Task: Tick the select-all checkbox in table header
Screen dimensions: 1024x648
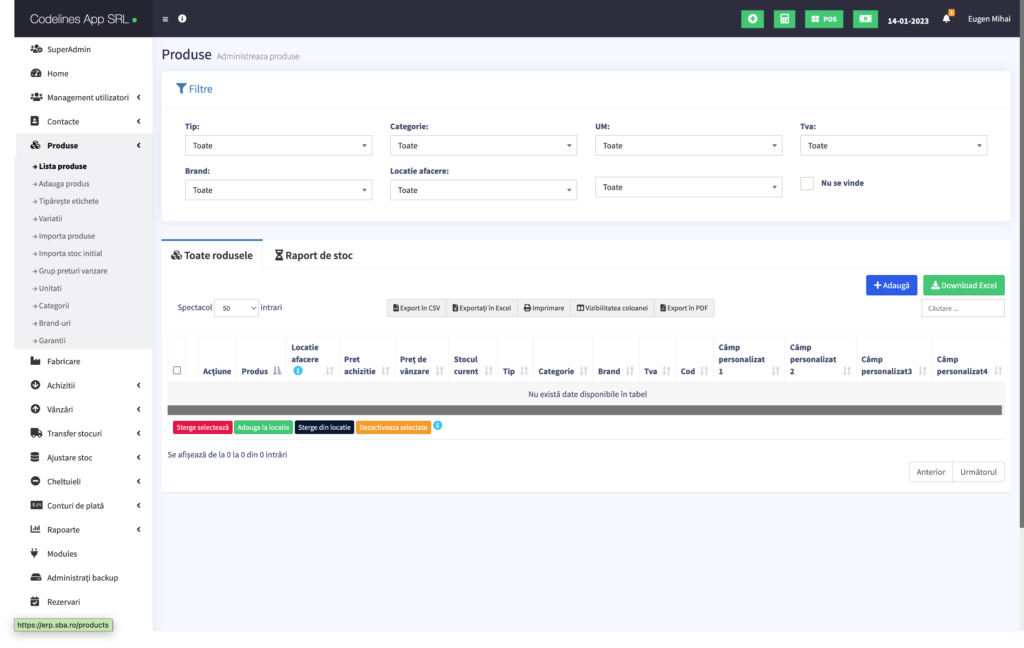Action: coord(177,370)
